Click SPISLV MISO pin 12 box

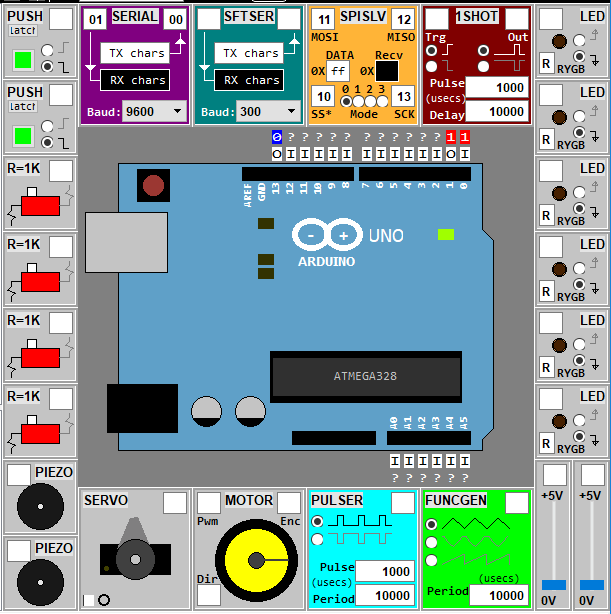tap(403, 19)
